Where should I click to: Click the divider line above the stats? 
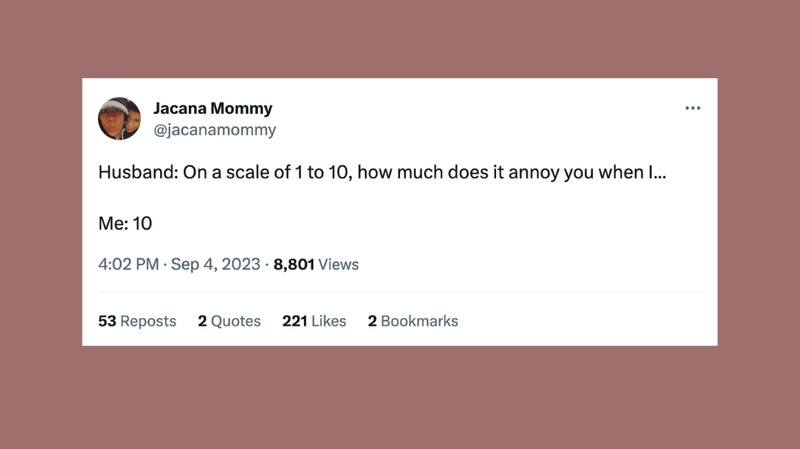(400, 292)
